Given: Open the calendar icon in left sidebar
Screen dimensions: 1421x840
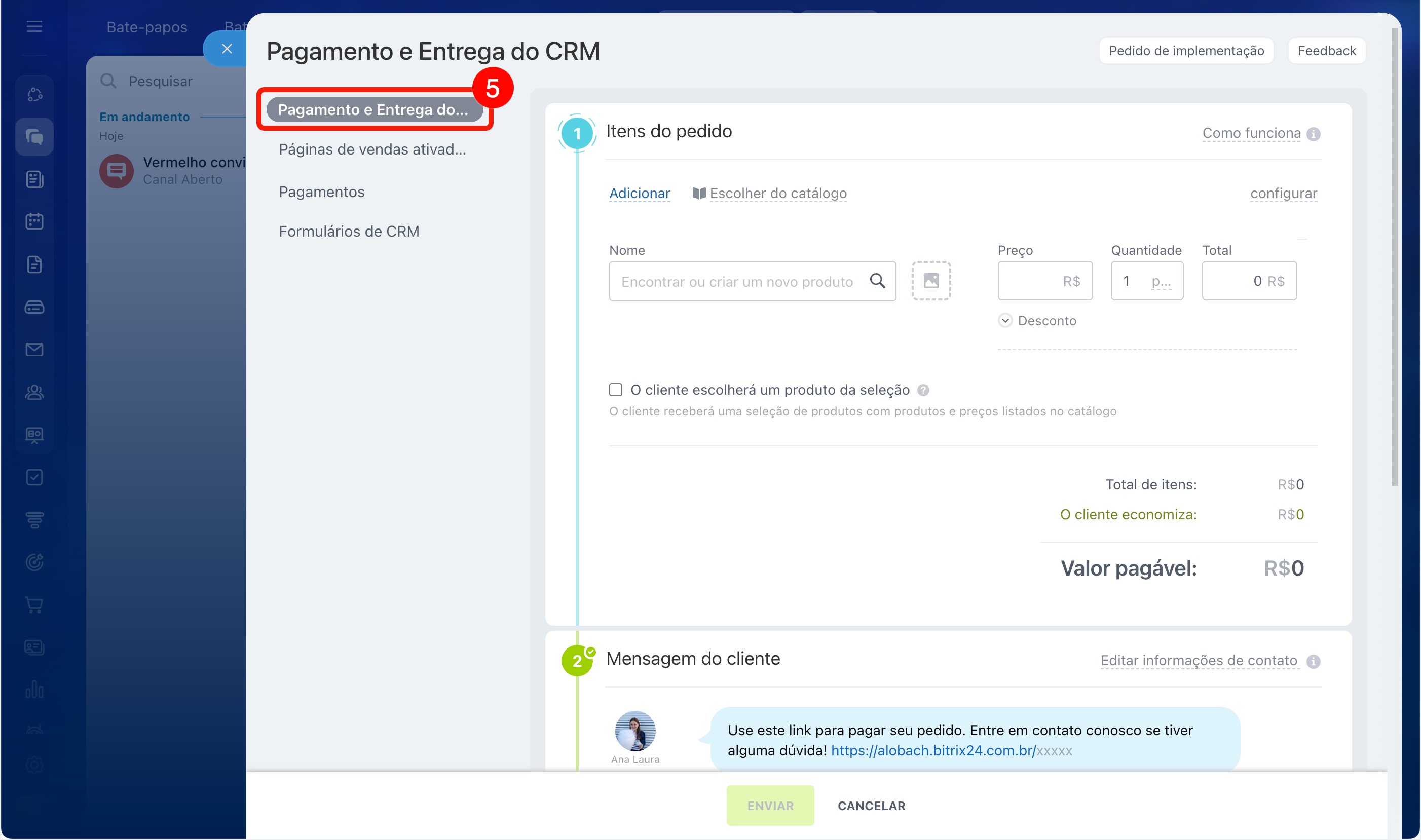Looking at the screenshot, I should pyautogui.click(x=34, y=221).
